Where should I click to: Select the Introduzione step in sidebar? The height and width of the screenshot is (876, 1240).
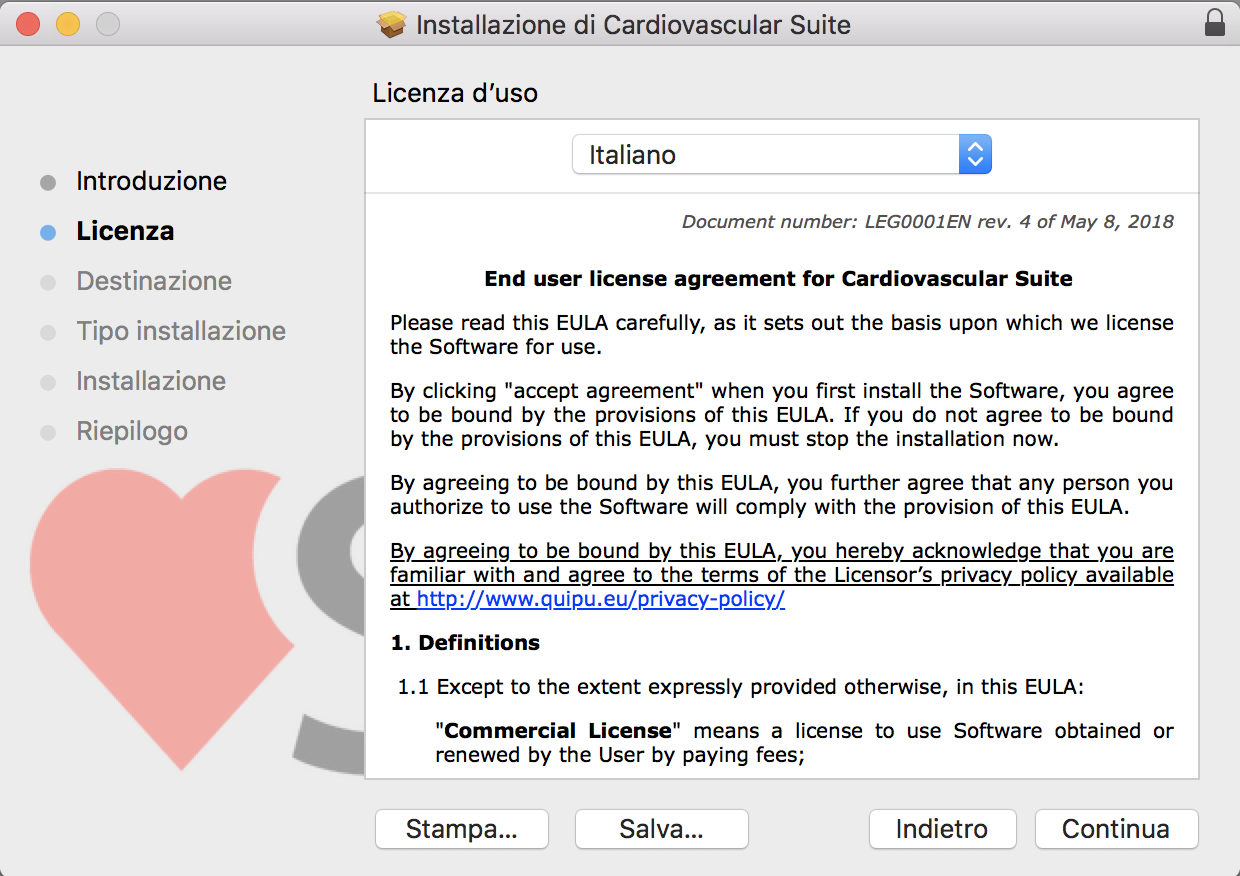click(151, 181)
